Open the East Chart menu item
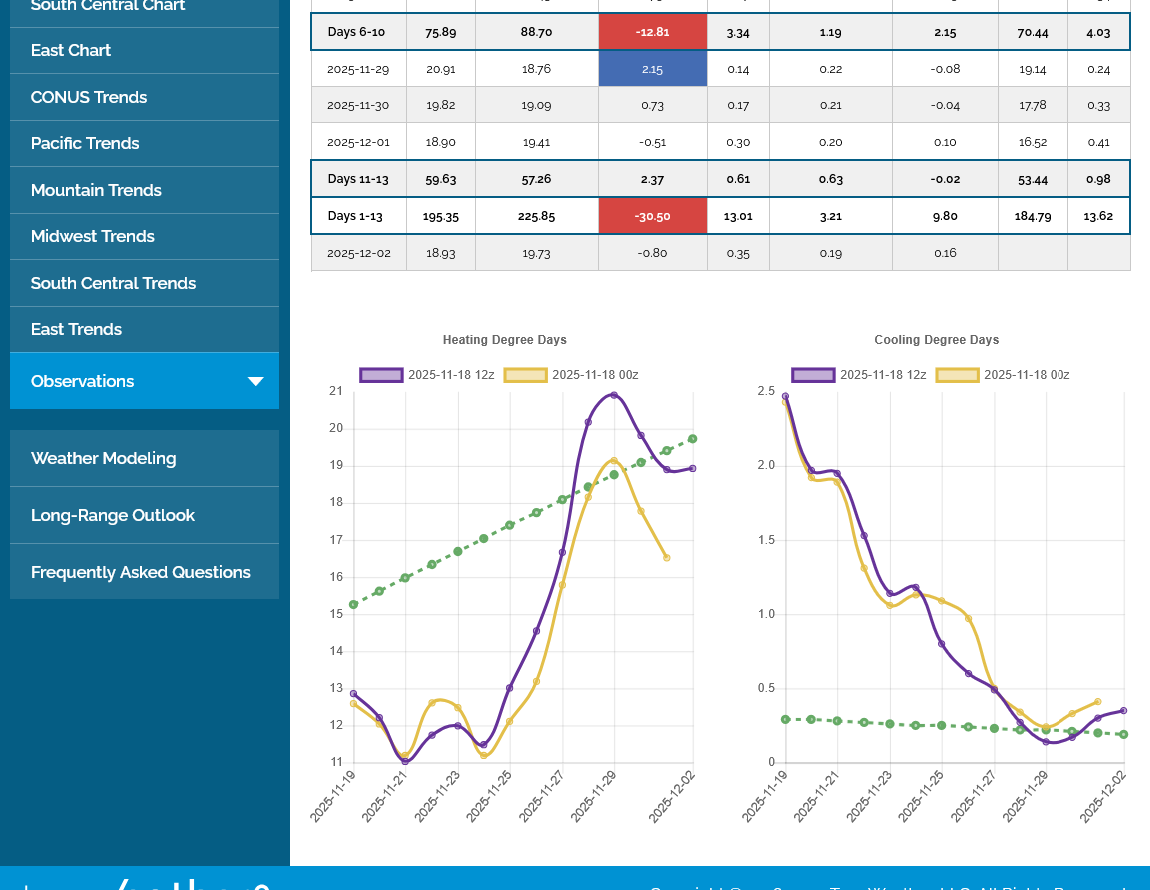 point(71,50)
